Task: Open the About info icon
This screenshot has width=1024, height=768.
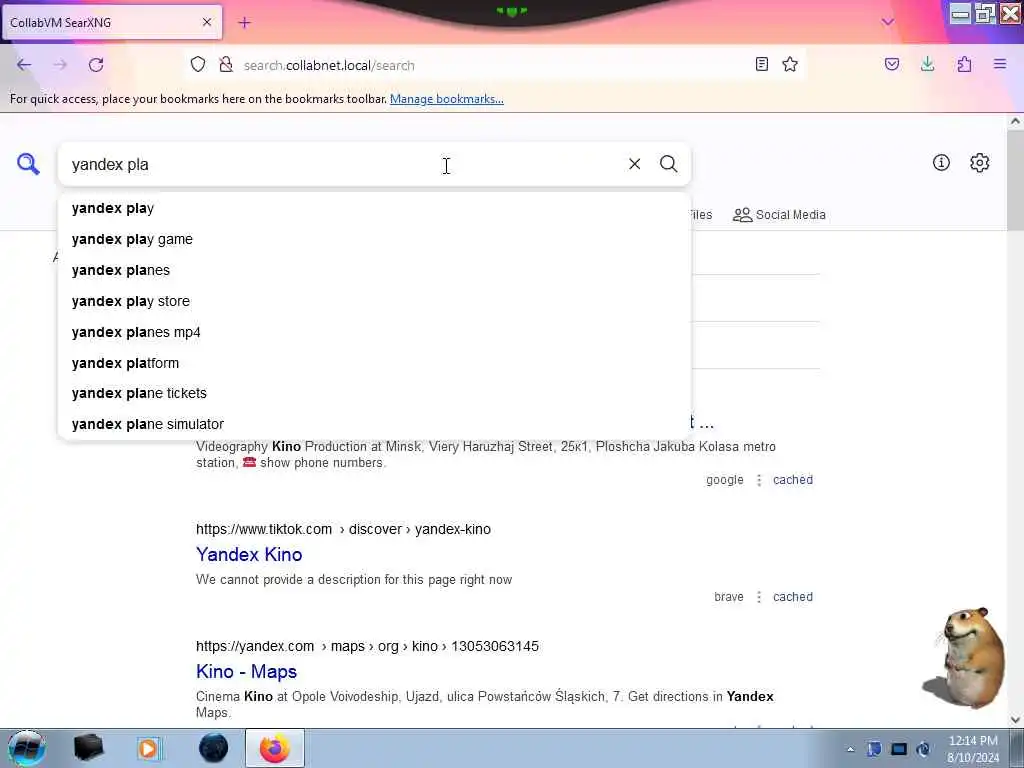Action: [941, 163]
